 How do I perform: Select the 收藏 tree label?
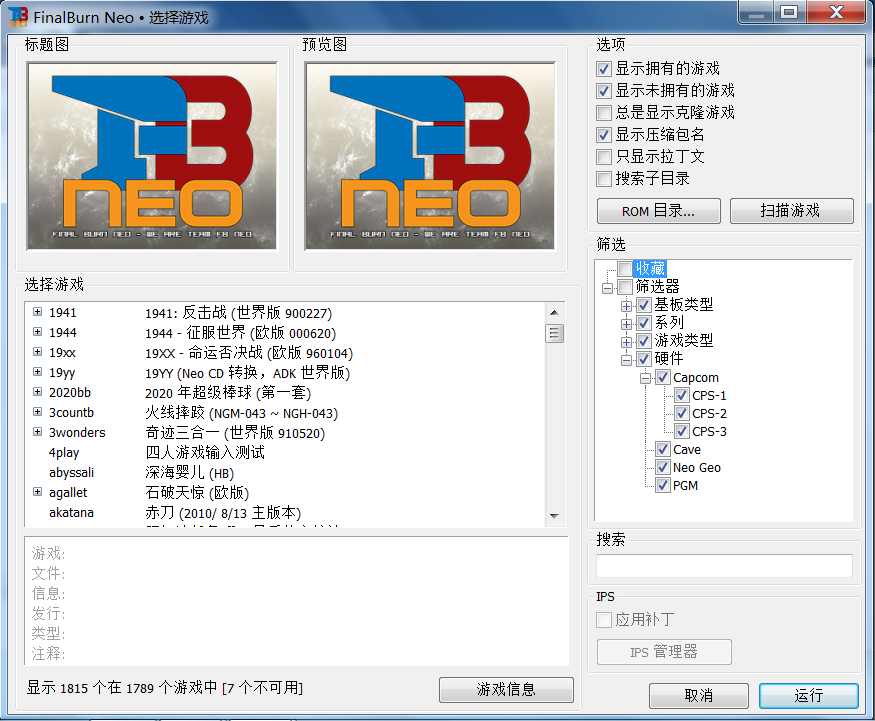[650, 268]
